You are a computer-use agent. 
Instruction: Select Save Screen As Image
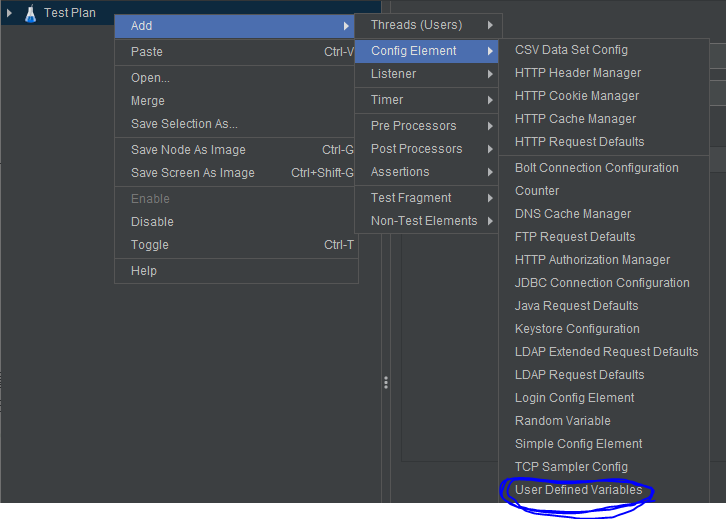click(235, 173)
